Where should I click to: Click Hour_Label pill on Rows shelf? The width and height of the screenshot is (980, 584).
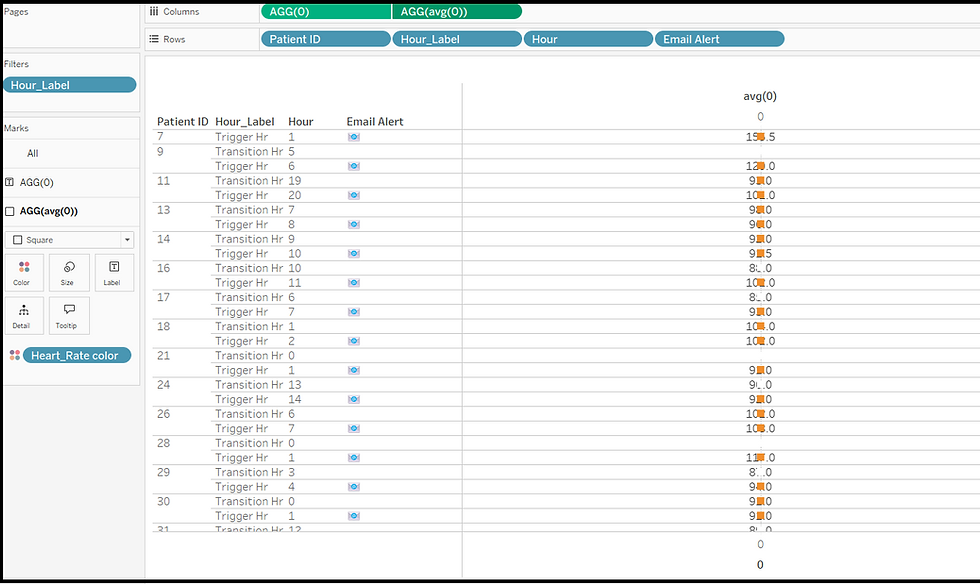[457, 39]
